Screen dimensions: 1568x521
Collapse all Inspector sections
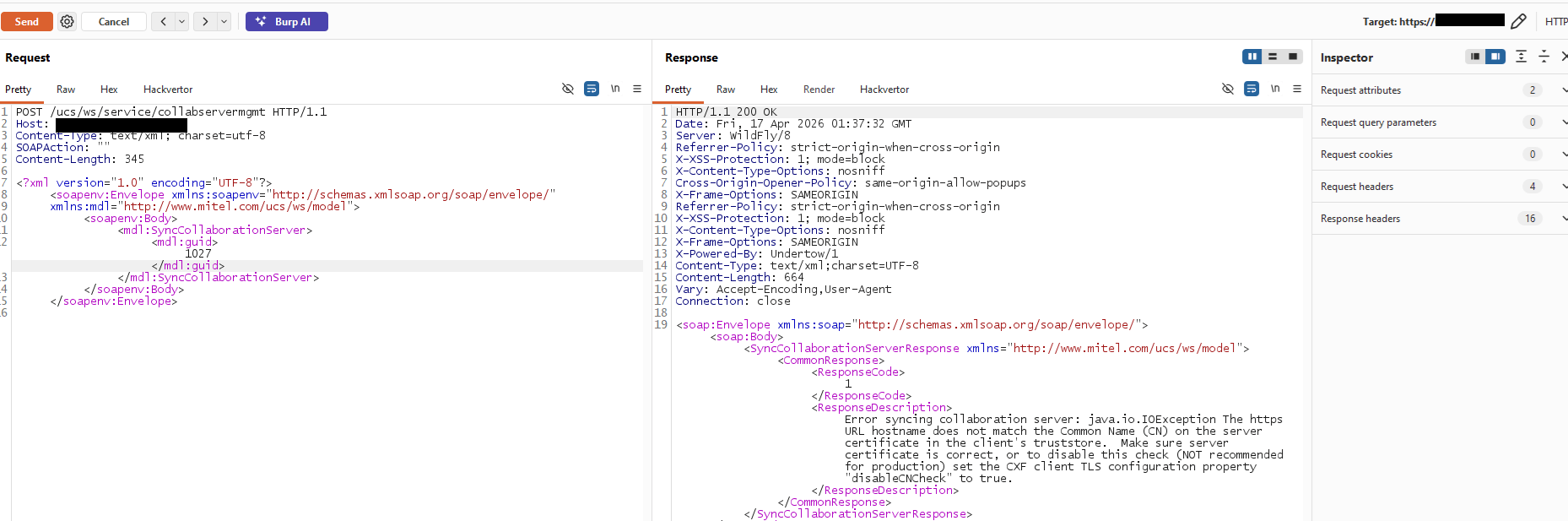tap(1544, 57)
